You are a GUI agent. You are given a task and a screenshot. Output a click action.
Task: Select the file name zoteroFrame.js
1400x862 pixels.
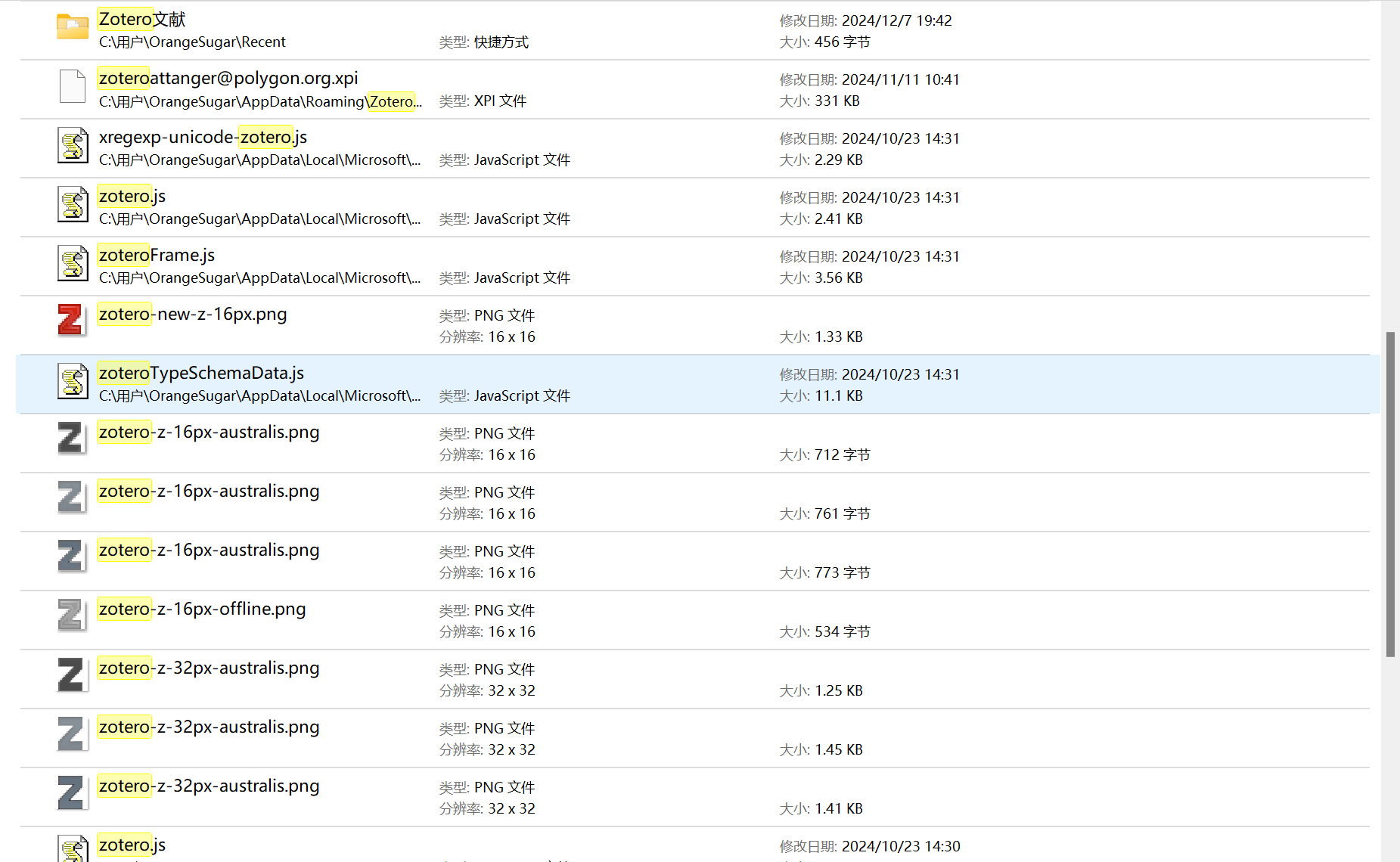(x=157, y=256)
